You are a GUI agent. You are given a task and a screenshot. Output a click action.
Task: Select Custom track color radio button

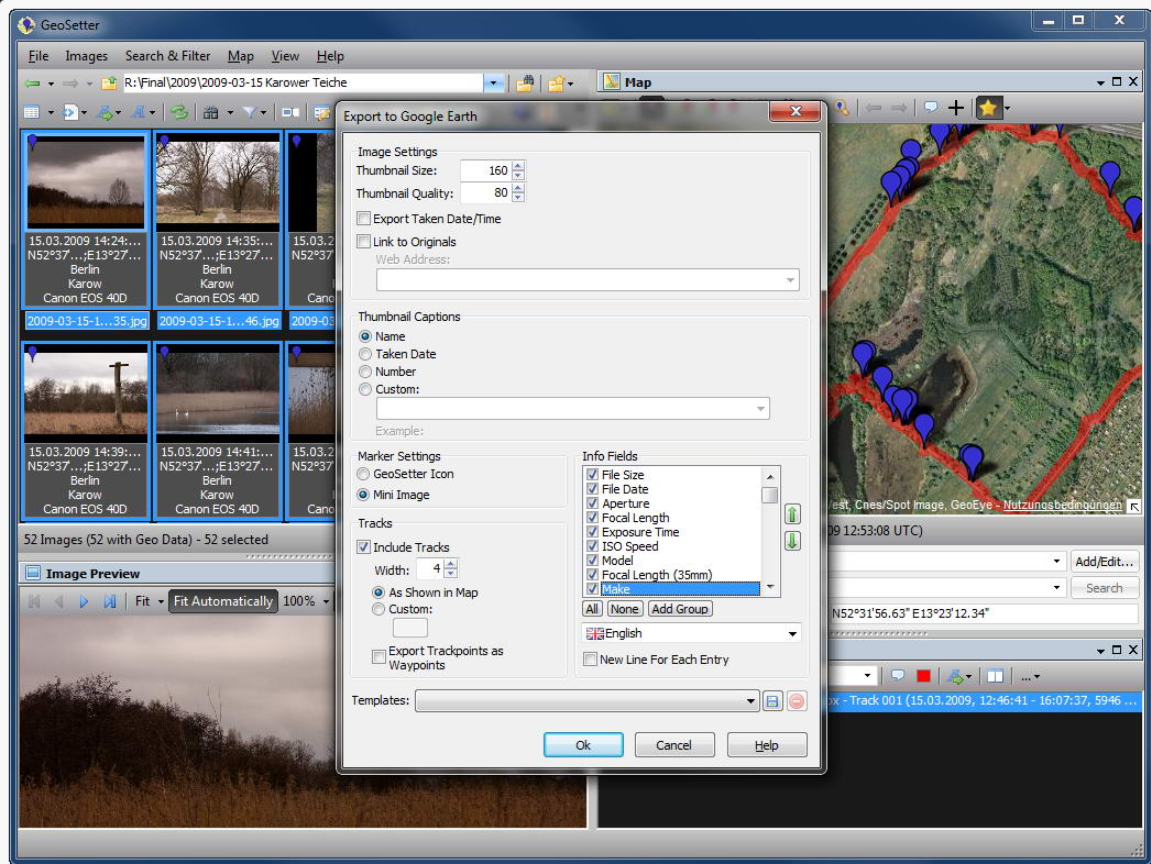378,609
